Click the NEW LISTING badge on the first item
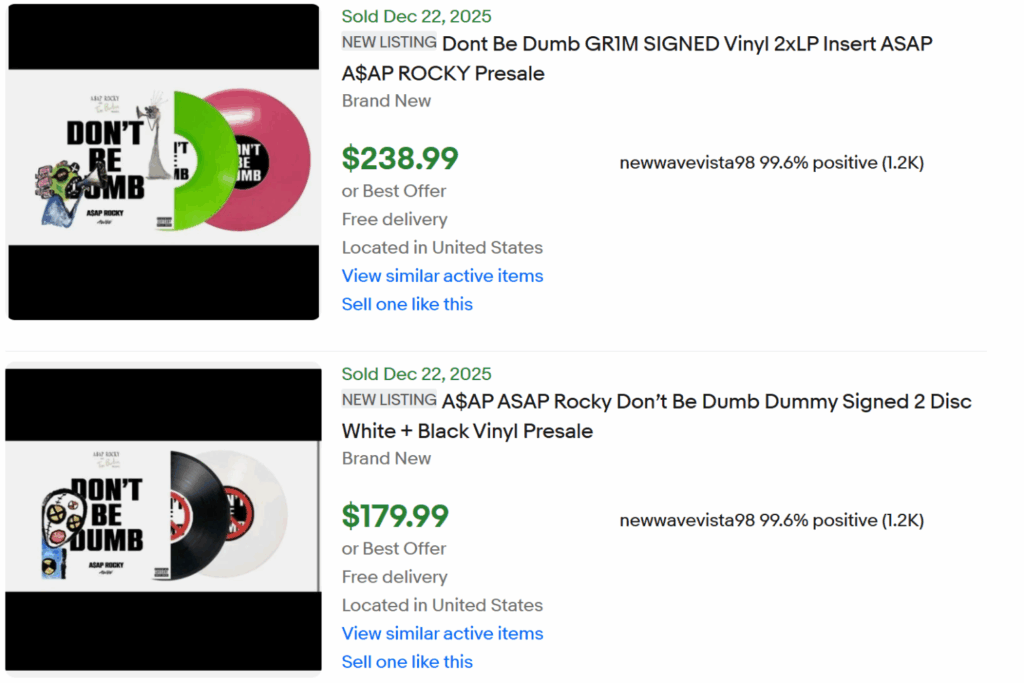This screenshot has width=1024, height=683. (x=389, y=42)
